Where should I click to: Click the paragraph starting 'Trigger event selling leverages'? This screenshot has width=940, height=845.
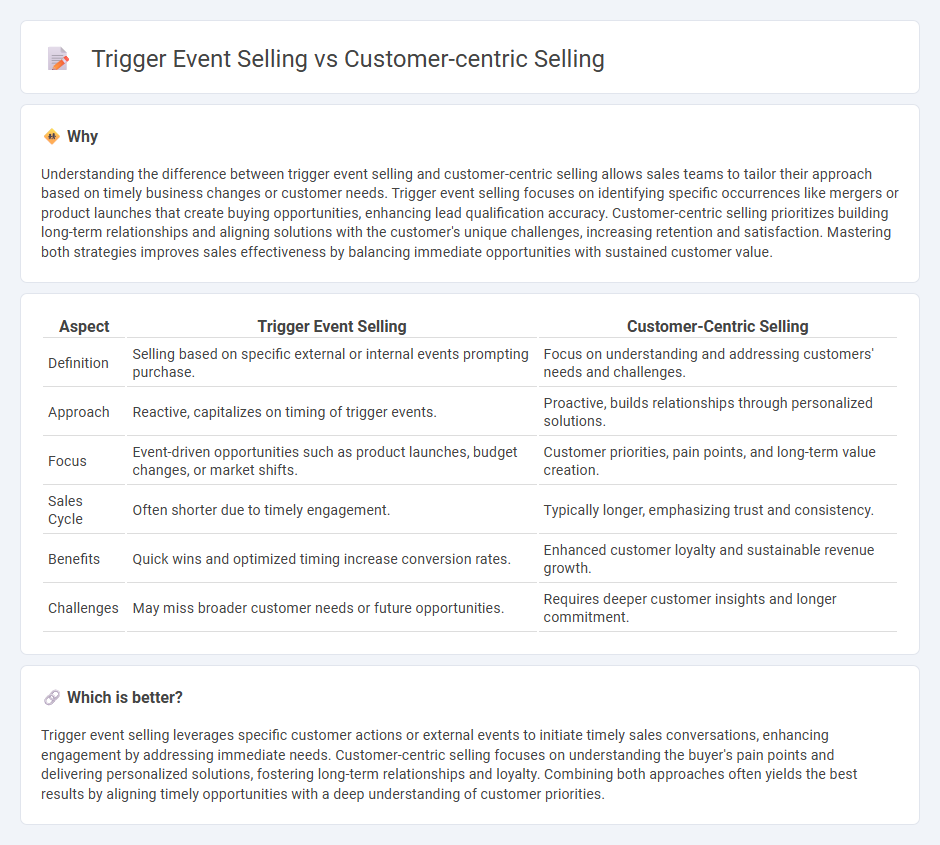click(x=450, y=765)
